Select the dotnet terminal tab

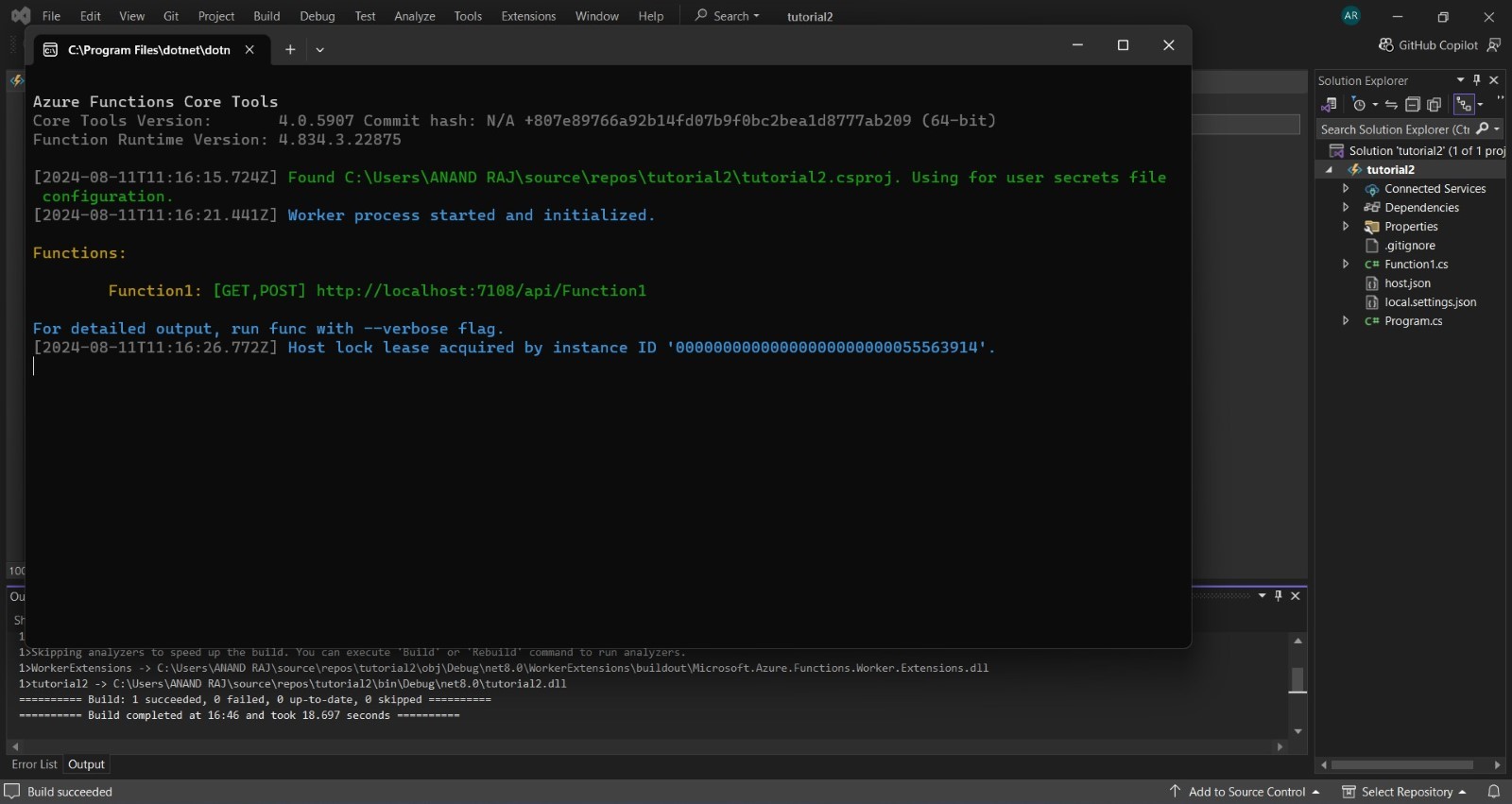coord(149,50)
